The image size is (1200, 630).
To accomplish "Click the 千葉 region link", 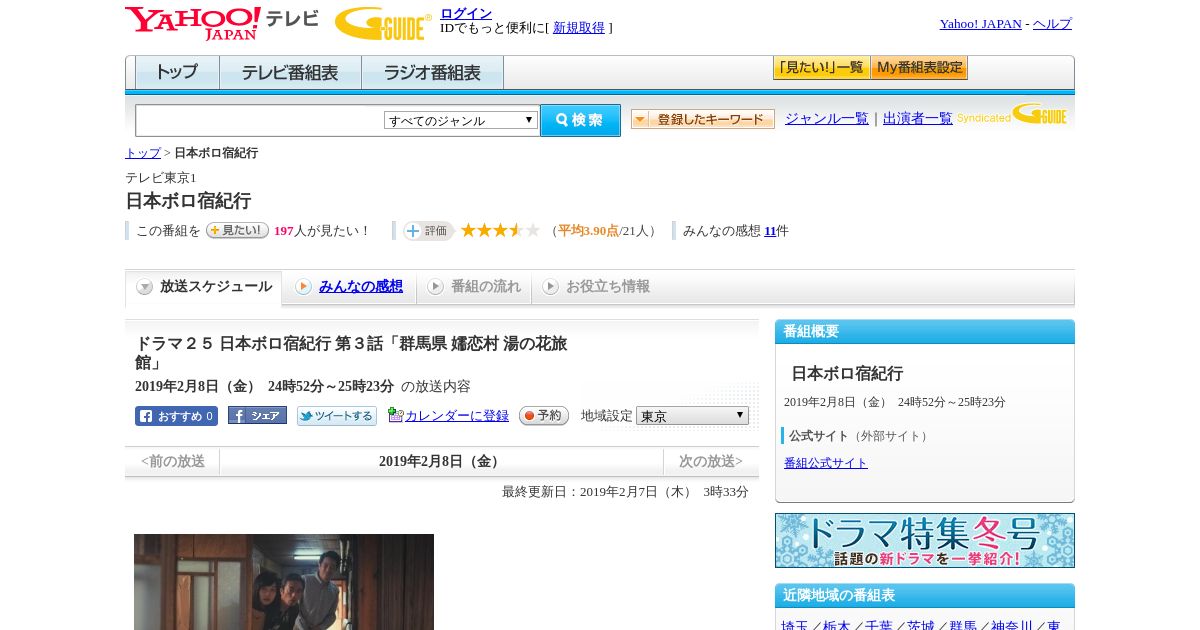I will [x=879, y=626].
